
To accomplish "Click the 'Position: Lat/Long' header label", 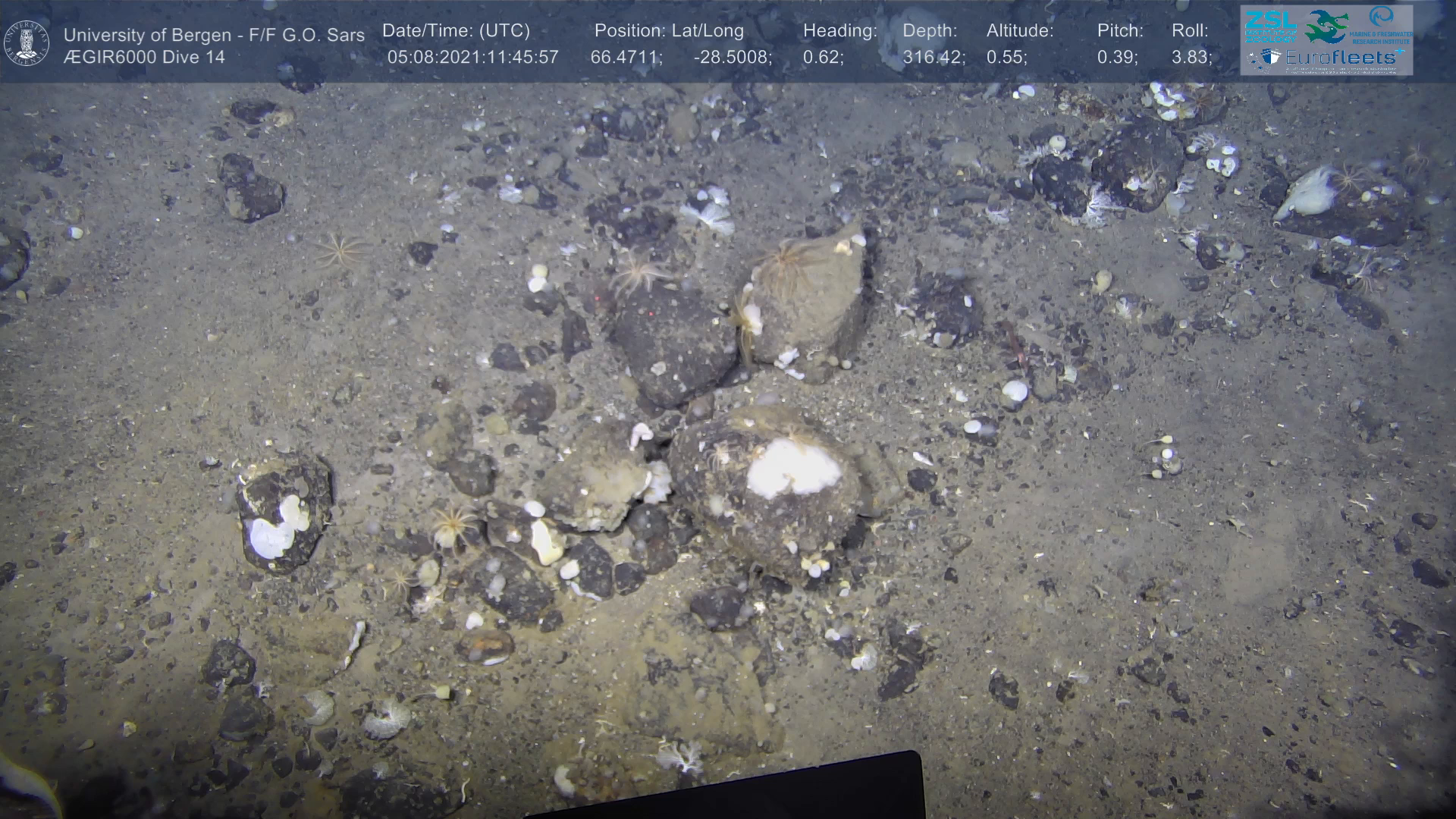I will [x=669, y=31].
